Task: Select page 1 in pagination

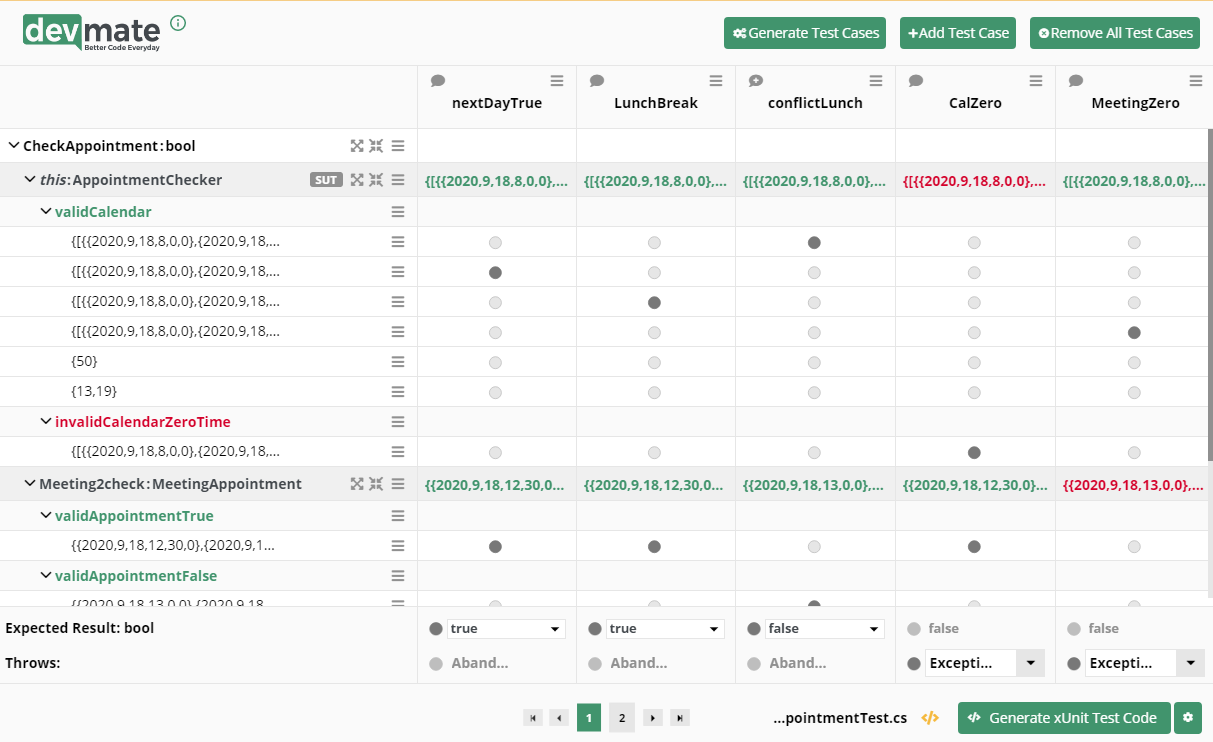Action: 589,718
